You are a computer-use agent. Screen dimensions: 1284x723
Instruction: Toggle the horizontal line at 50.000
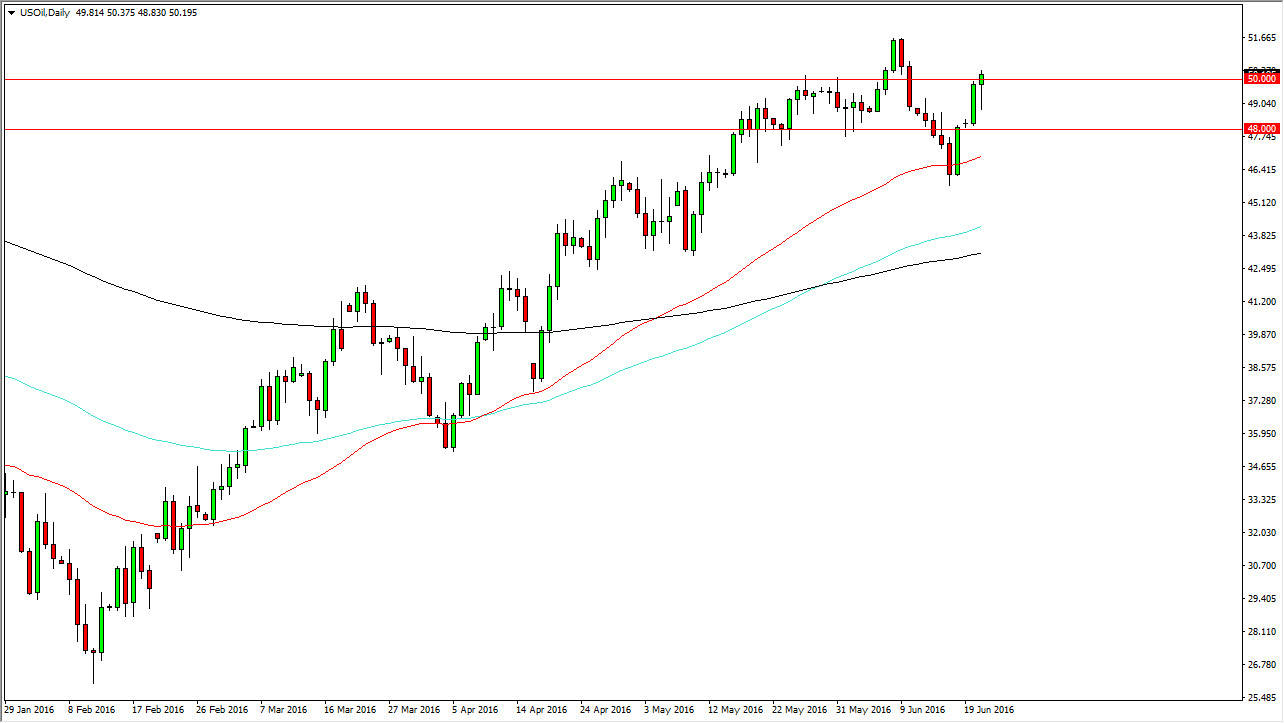click(x=600, y=77)
